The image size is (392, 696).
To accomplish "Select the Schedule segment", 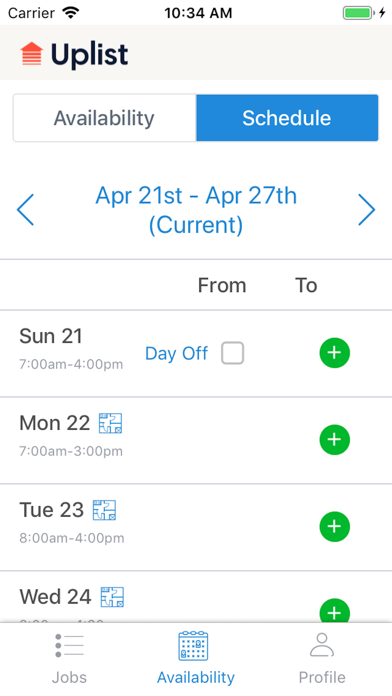I will tap(287, 118).
